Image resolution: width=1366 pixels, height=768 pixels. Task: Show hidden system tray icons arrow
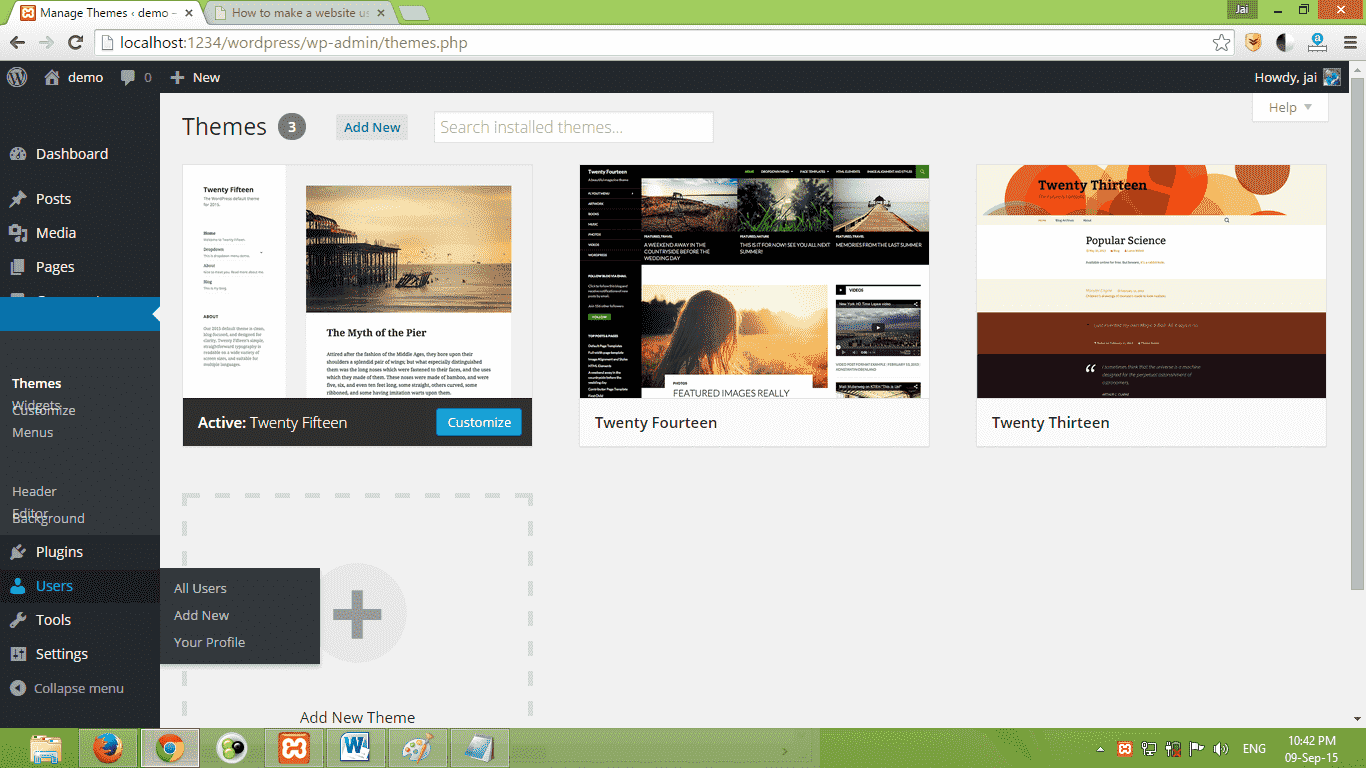[1101, 748]
